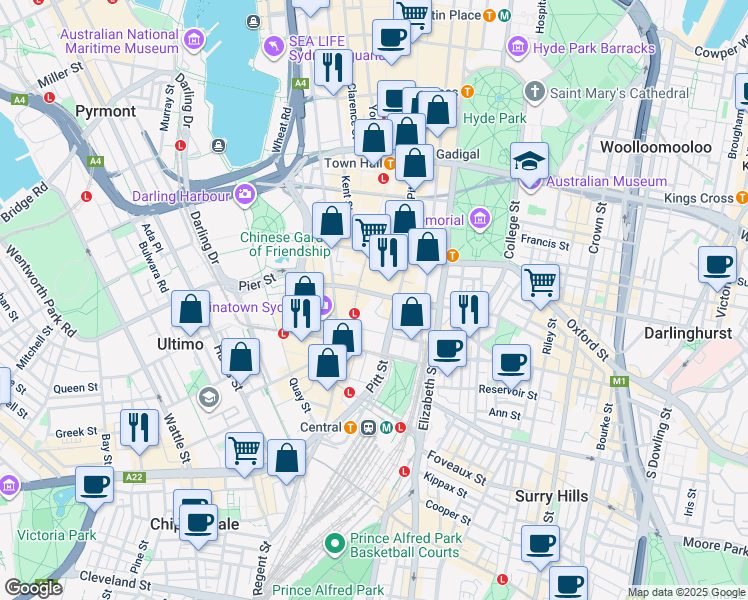Screen dimensions: 748x600
Task: Click the Kings Cross station T icon
Action: coord(741,198)
